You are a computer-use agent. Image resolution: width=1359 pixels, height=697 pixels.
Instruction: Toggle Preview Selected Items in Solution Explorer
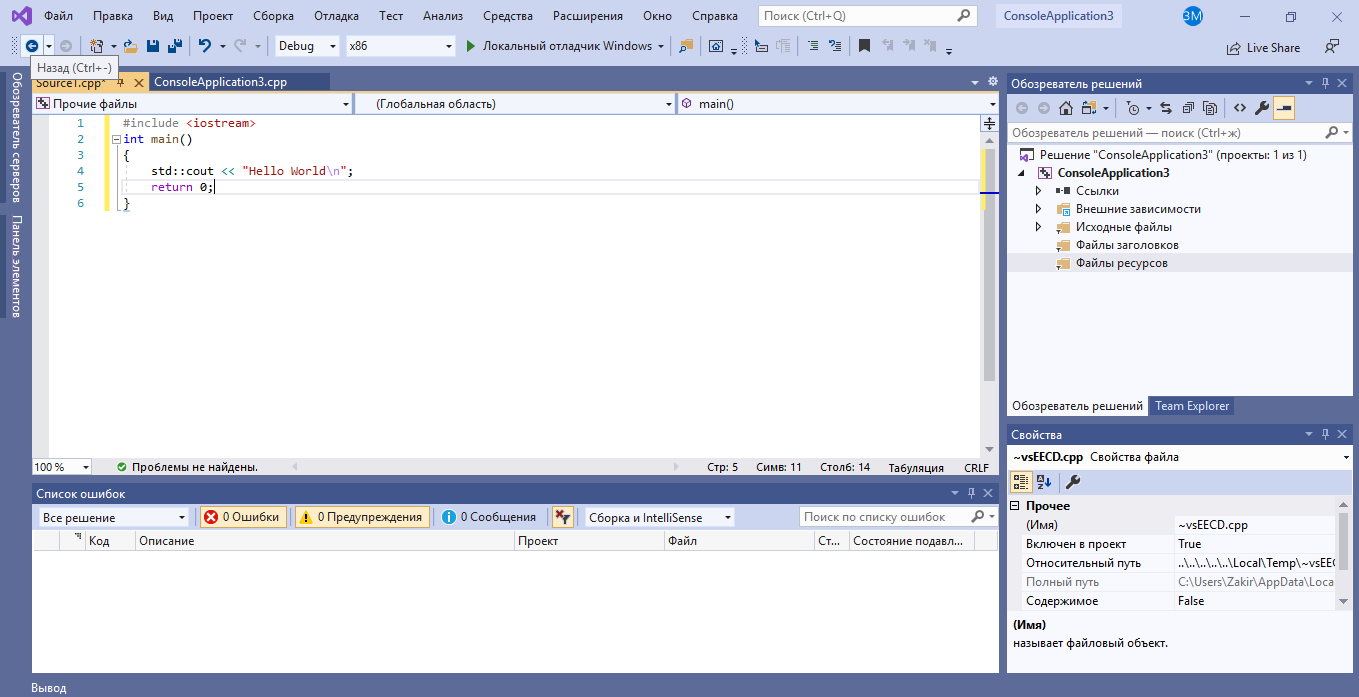(x=1284, y=108)
